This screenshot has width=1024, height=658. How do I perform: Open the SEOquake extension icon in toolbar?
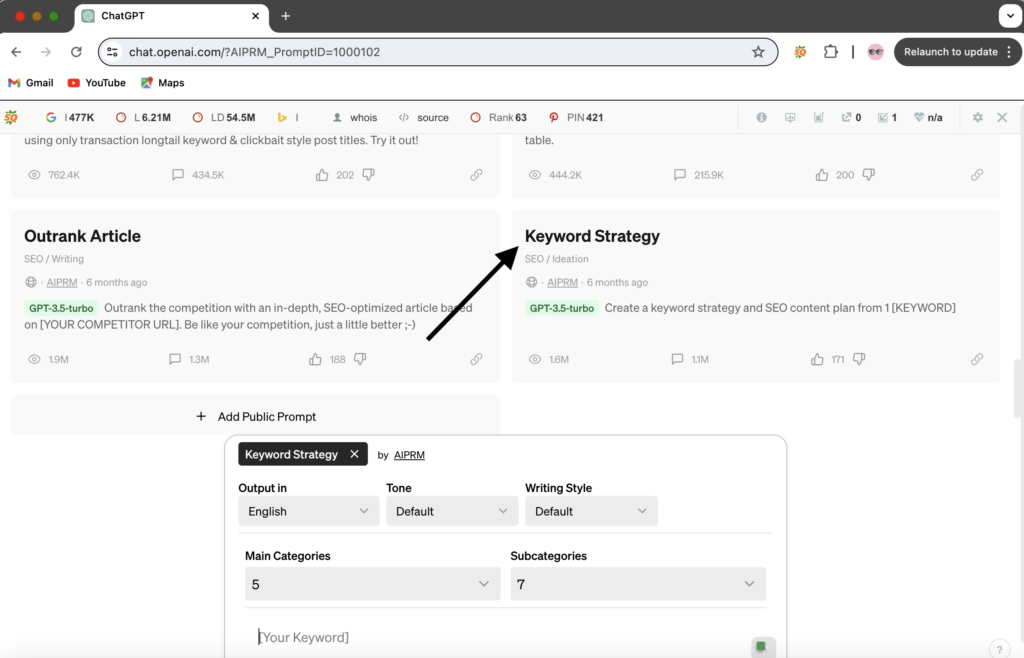pos(800,52)
